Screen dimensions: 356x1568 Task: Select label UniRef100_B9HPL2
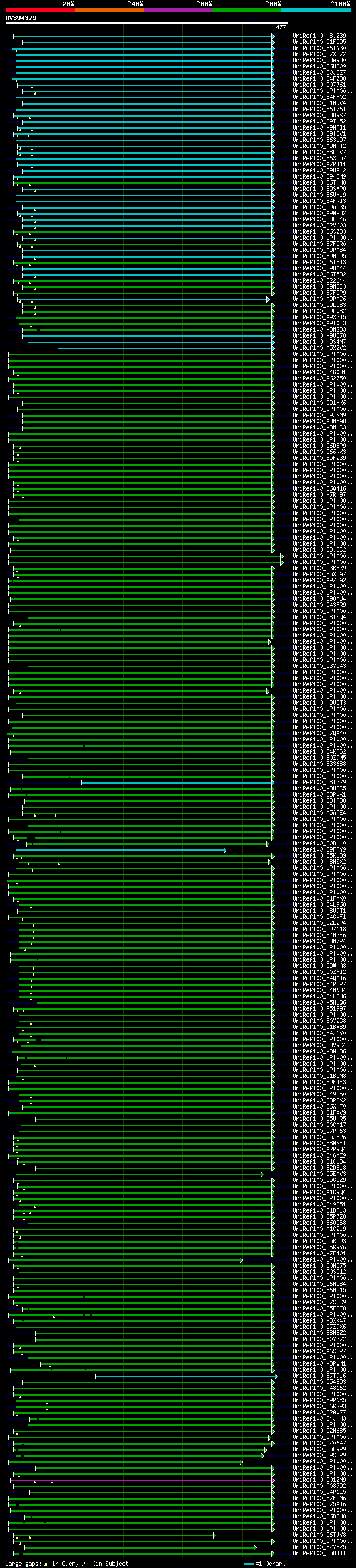point(319,170)
